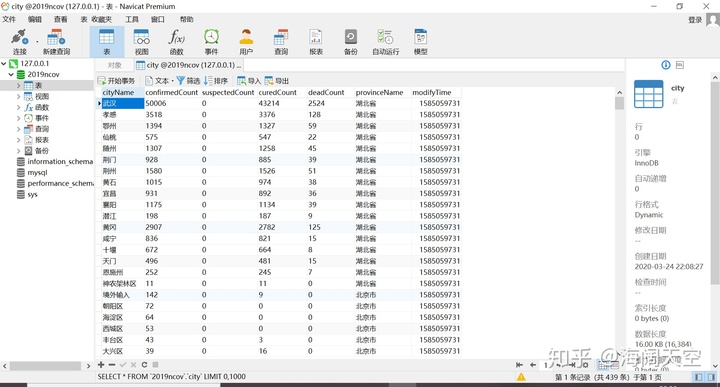Image resolution: width=720 pixels, height=387 pixels.
Task: Select the city @2019ncov tab
Action: [x=189, y=65]
